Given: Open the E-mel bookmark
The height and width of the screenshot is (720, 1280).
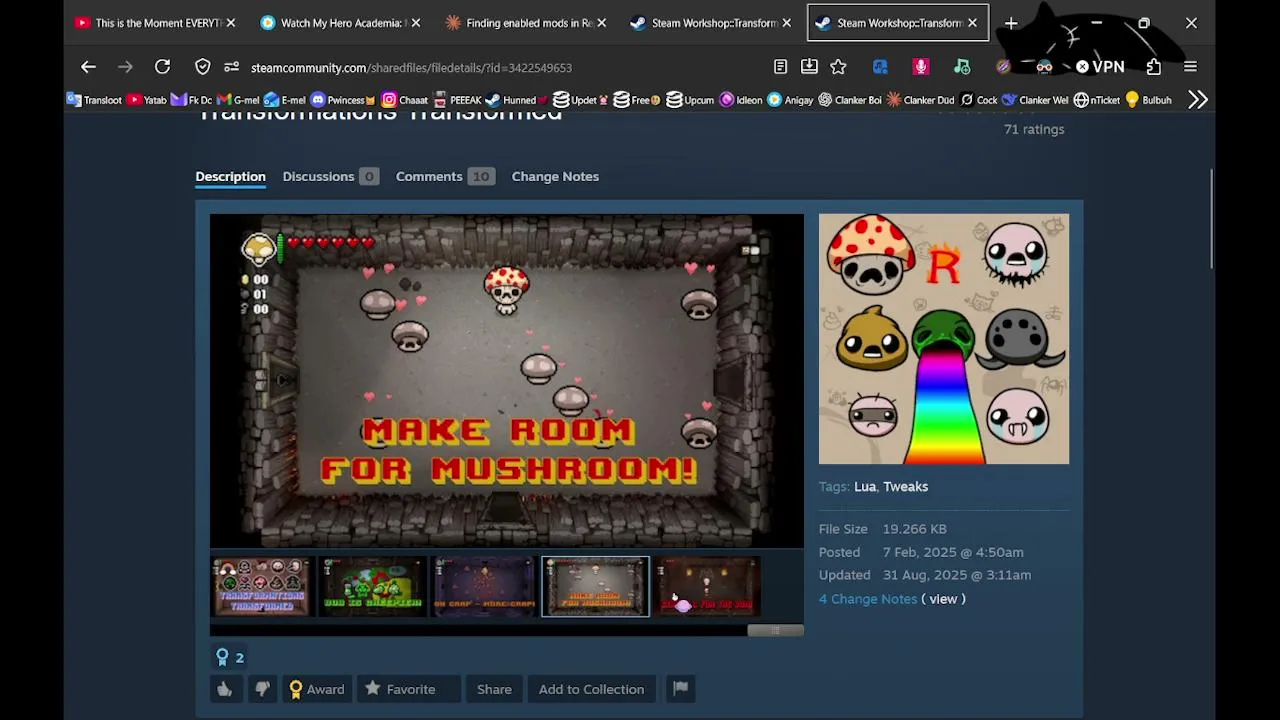Looking at the screenshot, I should pos(285,100).
